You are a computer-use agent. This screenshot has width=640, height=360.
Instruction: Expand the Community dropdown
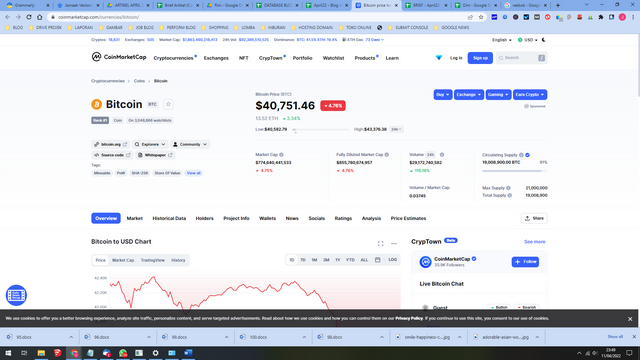point(190,144)
